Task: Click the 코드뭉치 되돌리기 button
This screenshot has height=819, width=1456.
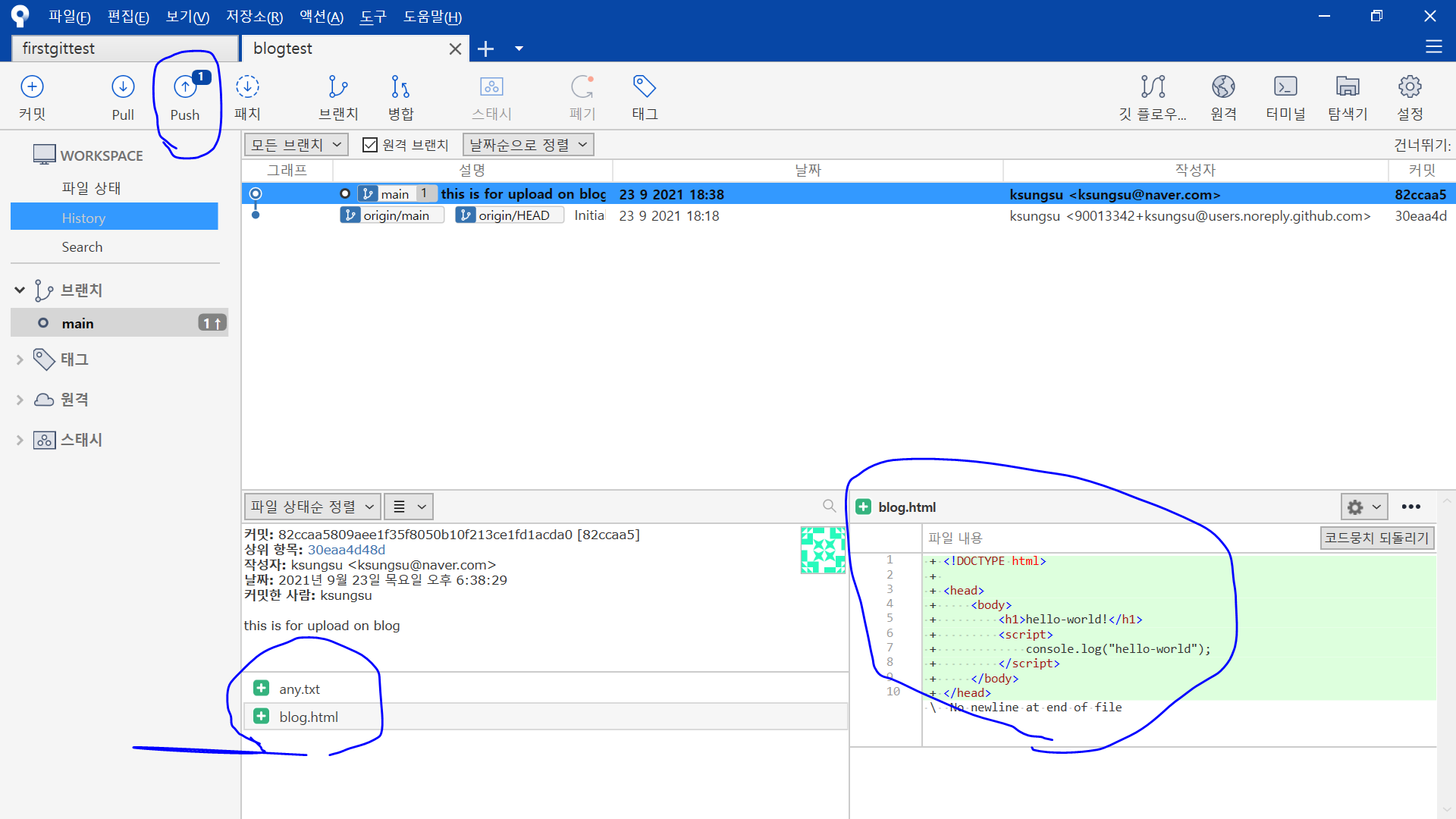Action: 1376,538
